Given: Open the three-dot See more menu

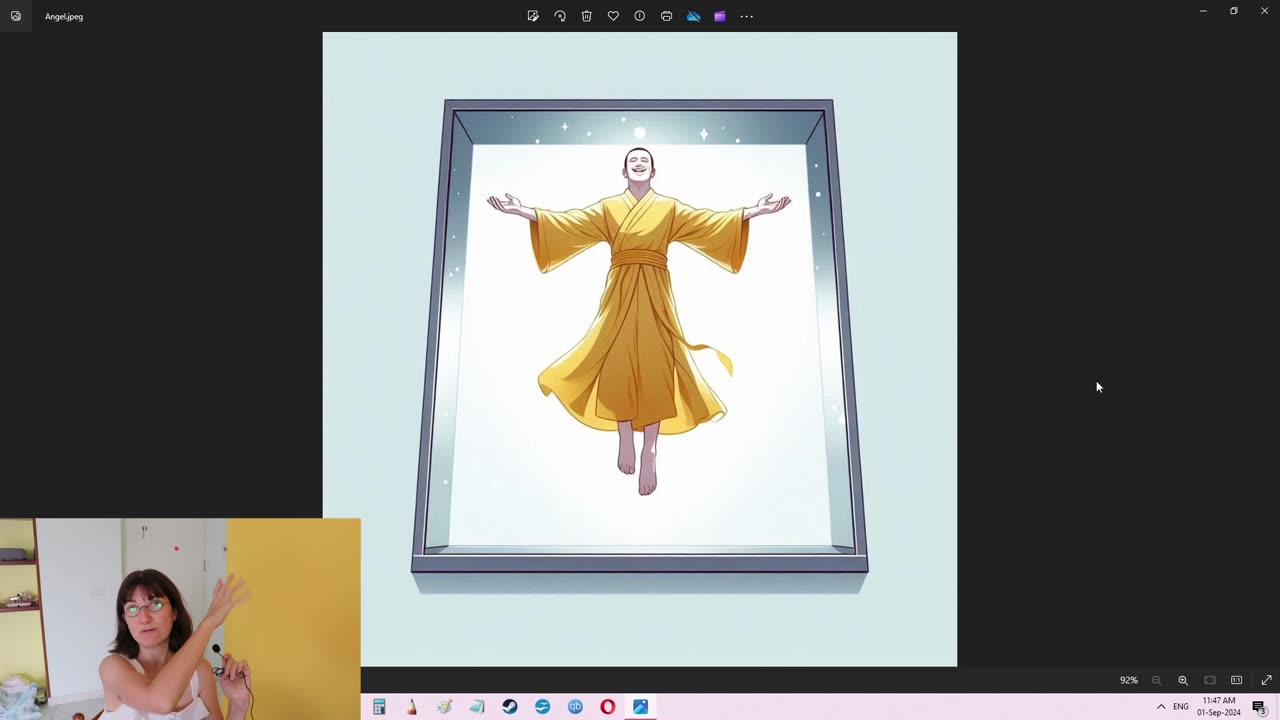Looking at the screenshot, I should coord(746,16).
